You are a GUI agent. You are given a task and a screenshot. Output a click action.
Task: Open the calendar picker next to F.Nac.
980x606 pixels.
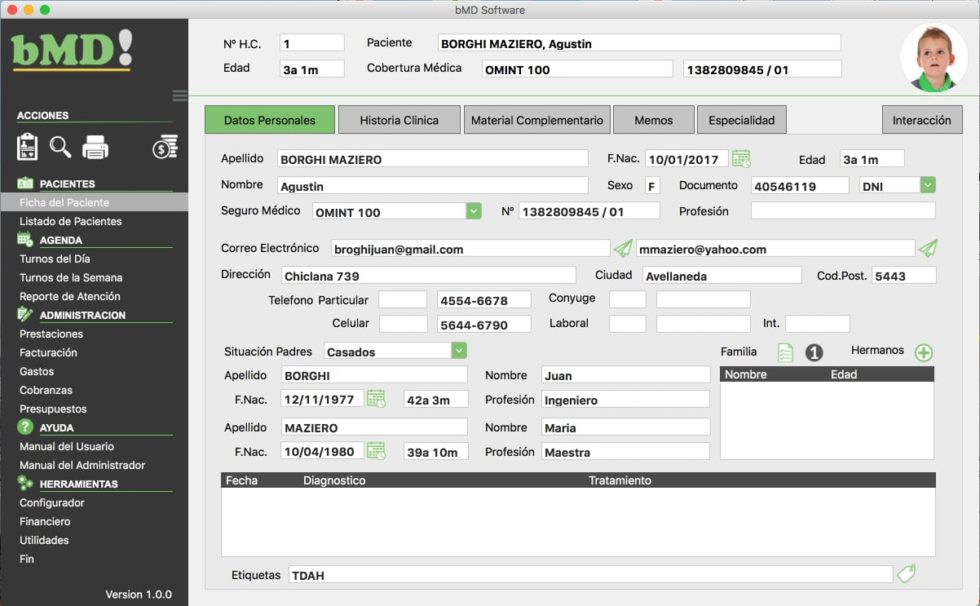742,157
